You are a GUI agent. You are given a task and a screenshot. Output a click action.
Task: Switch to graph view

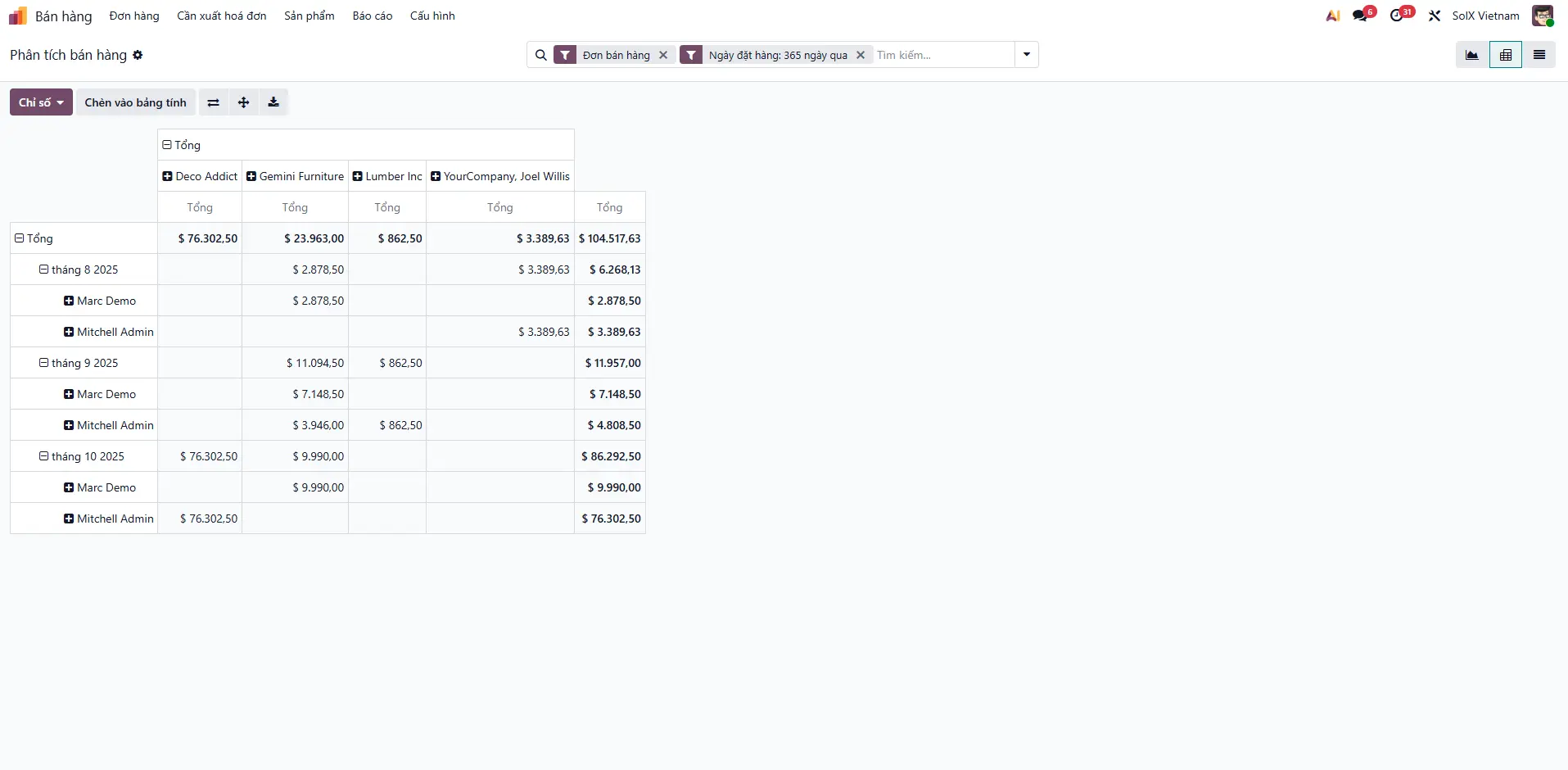coord(1471,55)
